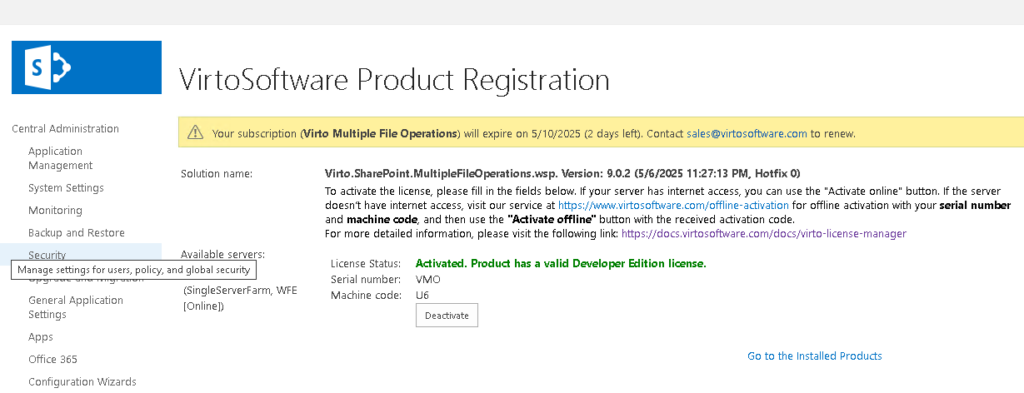Image resolution: width=1024 pixels, height=393 pixels.
Task: Open General Application Settings
Action: pos(76,307)
